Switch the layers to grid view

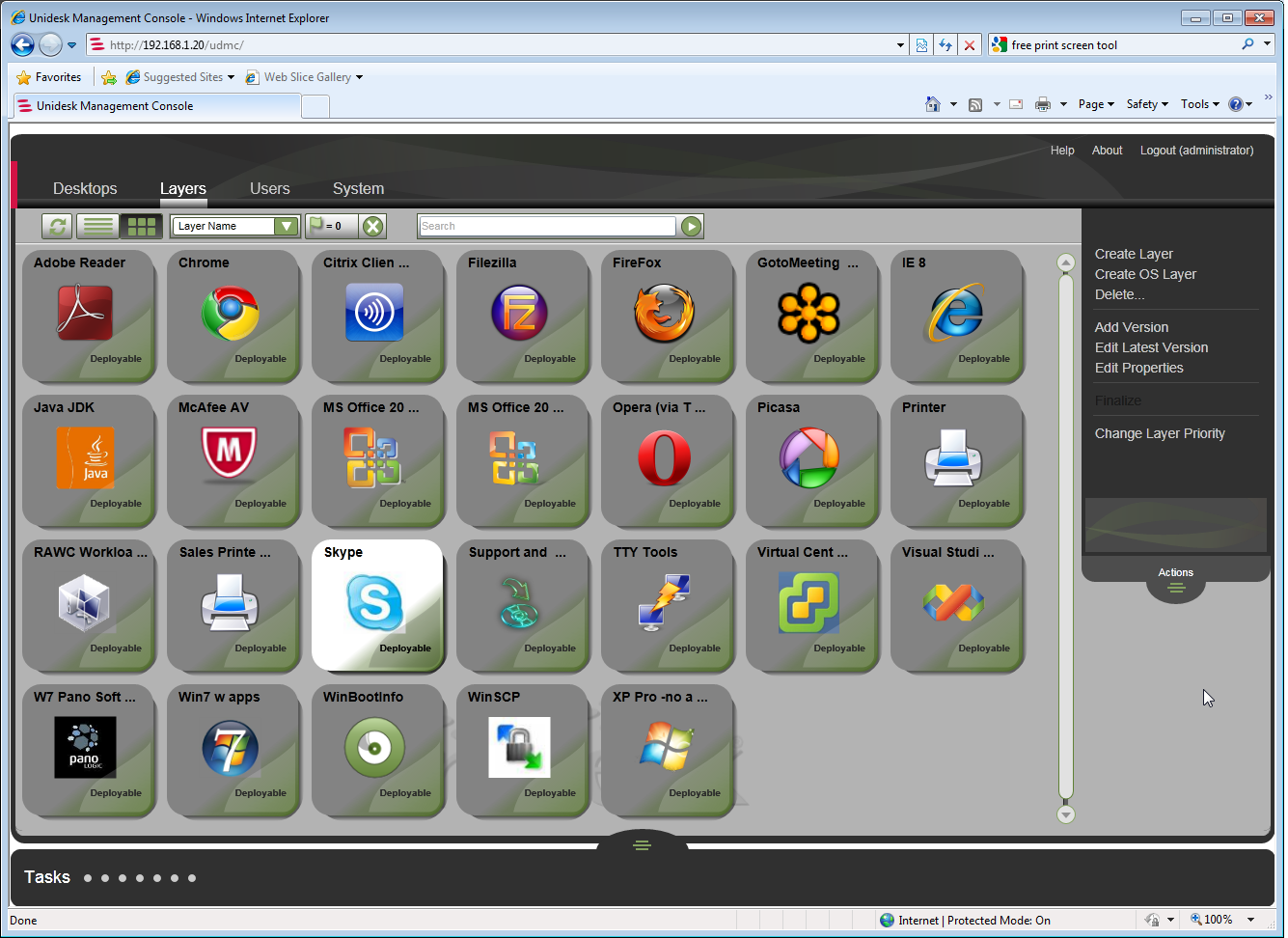141,226
